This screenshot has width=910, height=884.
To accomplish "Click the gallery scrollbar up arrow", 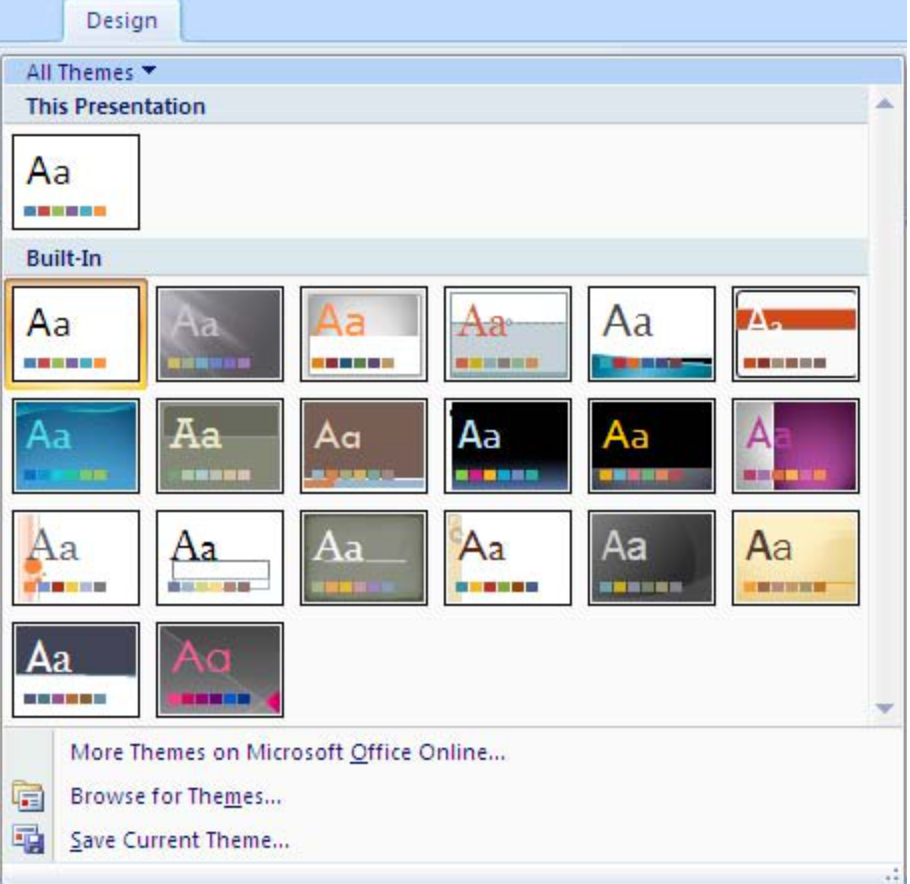I will (x=884, y=104).
